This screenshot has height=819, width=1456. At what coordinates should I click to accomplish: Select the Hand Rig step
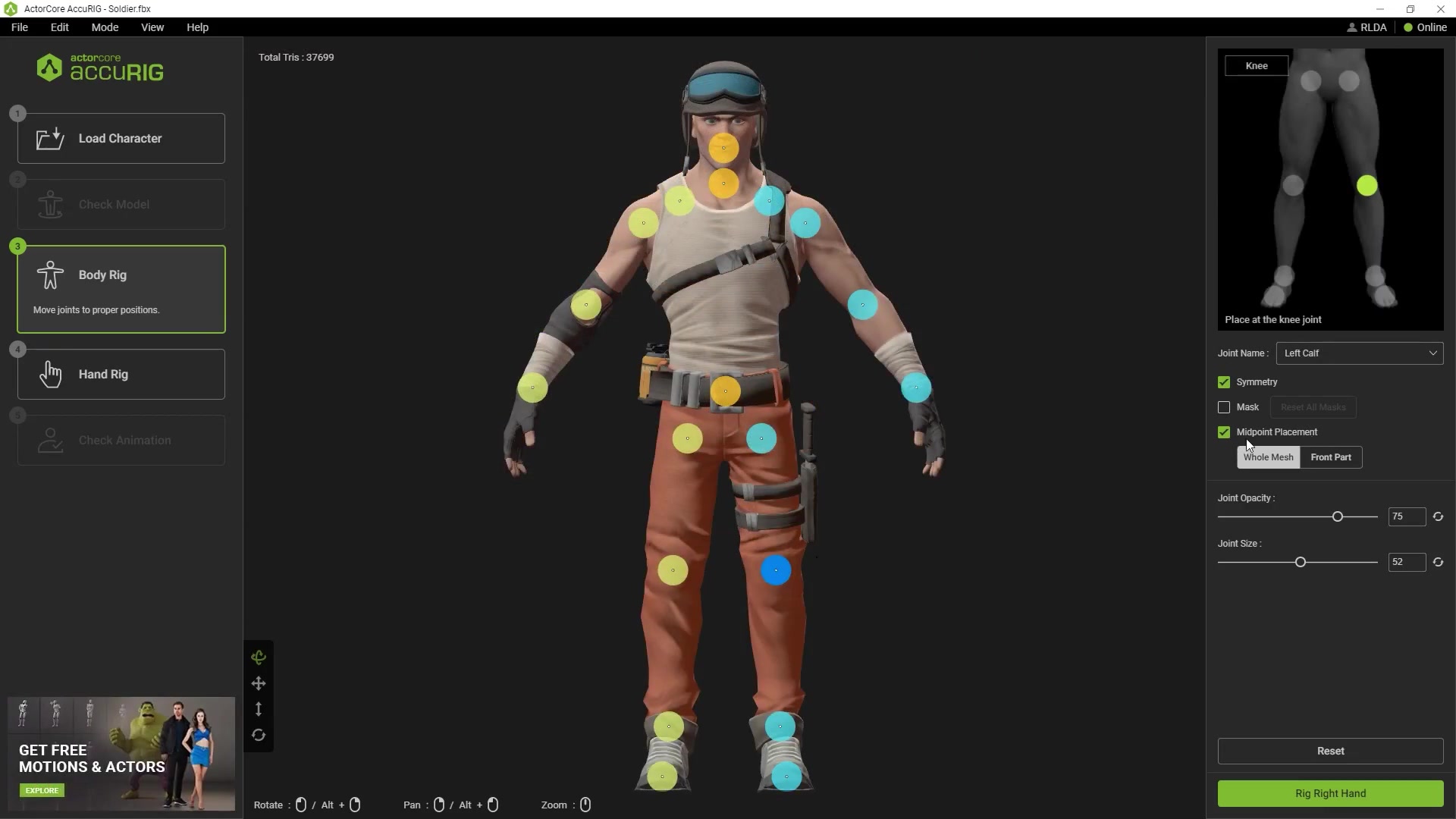pos(120,374)
